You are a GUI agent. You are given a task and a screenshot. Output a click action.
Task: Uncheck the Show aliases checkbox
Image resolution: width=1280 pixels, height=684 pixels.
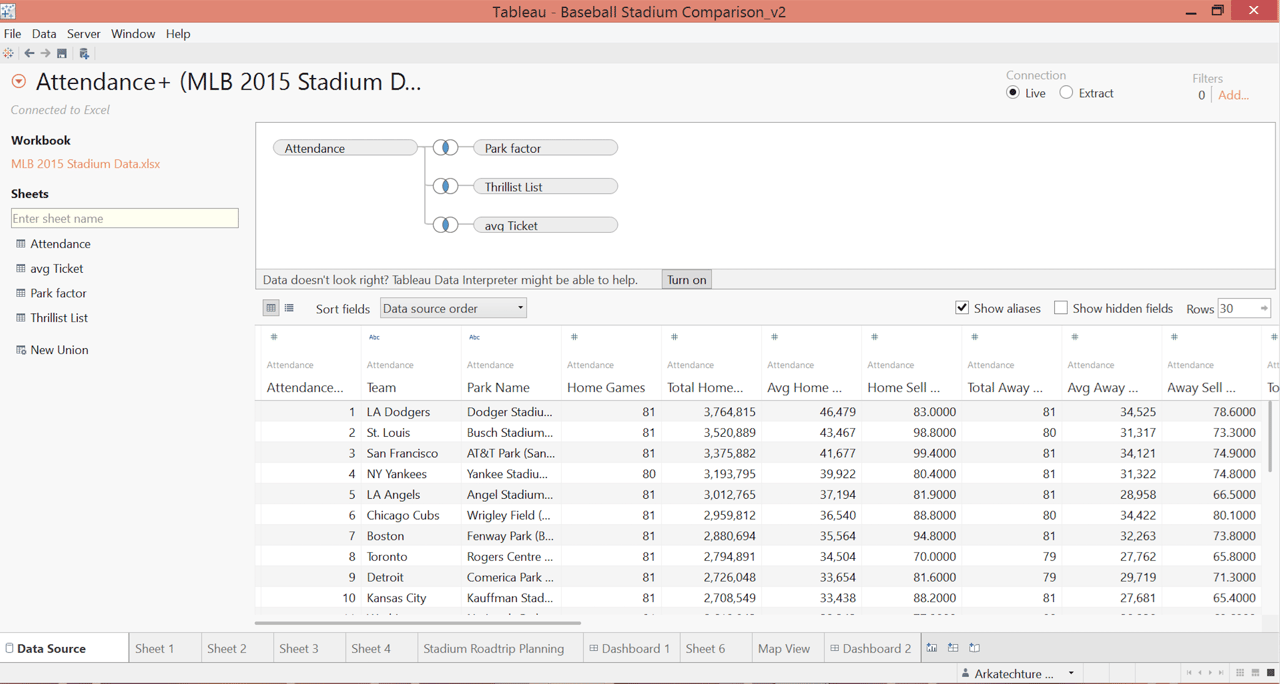[962, 308]
